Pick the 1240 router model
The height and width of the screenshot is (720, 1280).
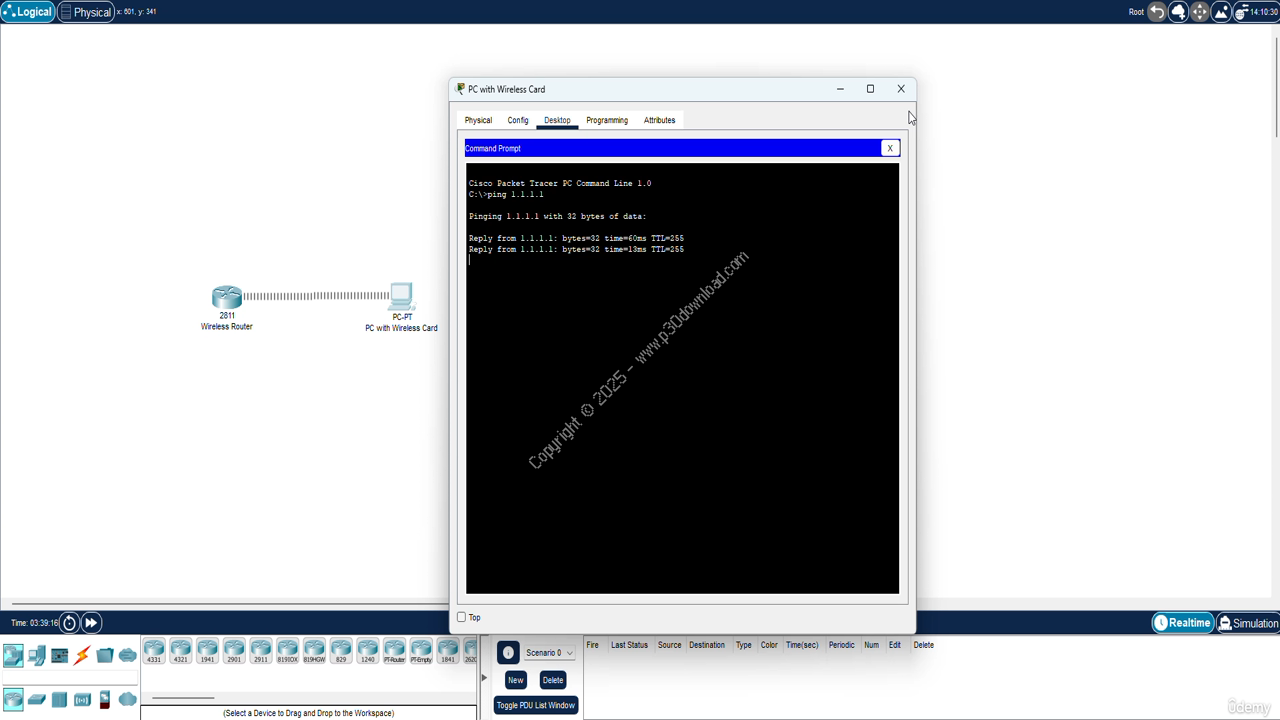coord(367,651)
